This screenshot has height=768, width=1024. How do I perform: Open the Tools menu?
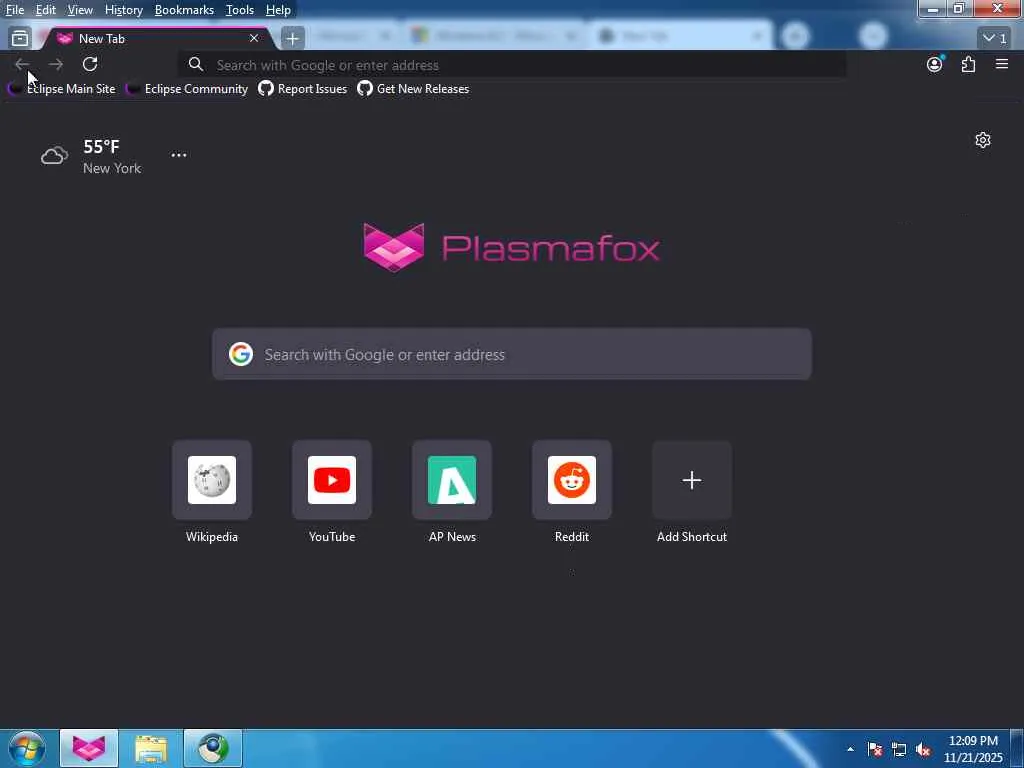tap(239, 10)
